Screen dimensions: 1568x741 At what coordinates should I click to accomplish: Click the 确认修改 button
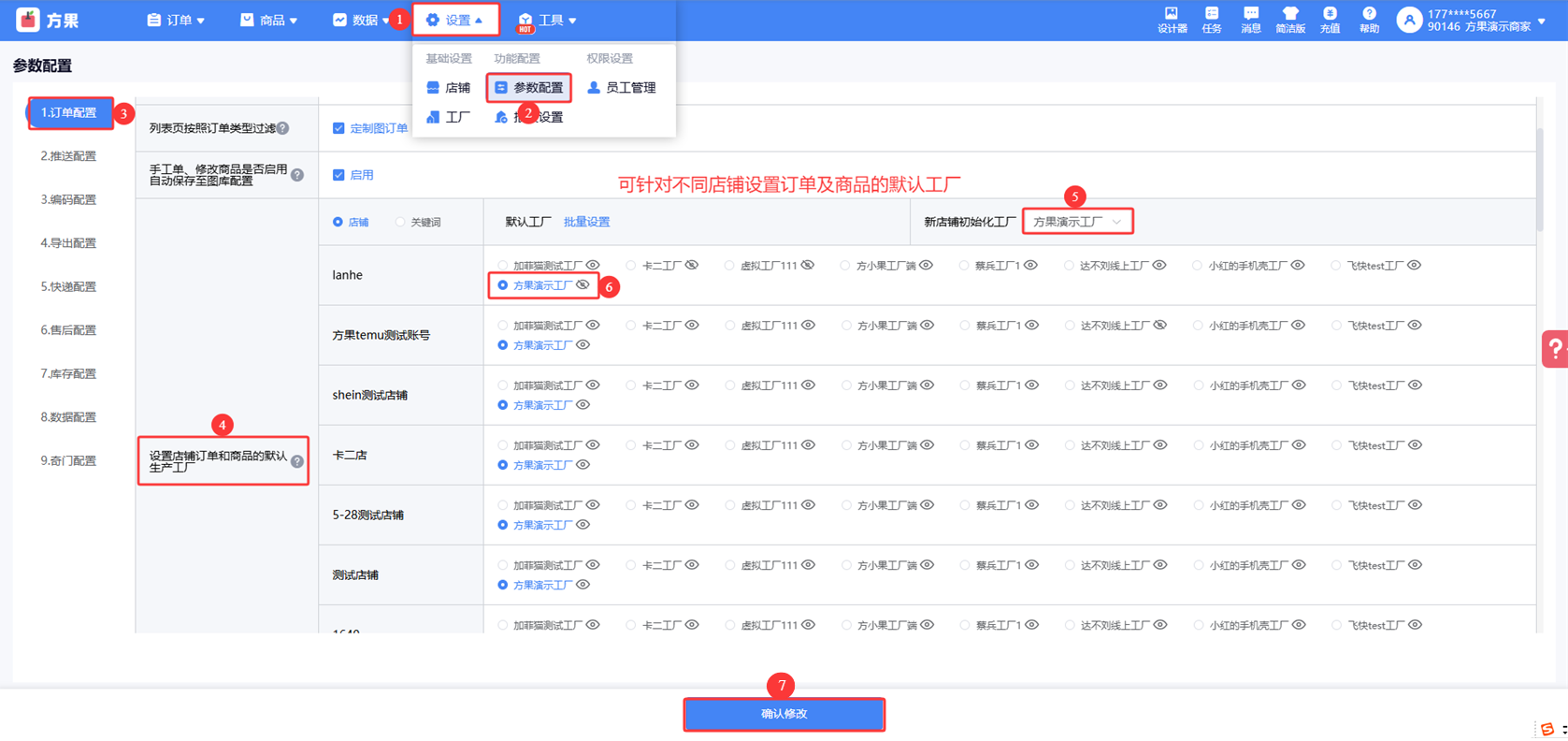[784, 714]
